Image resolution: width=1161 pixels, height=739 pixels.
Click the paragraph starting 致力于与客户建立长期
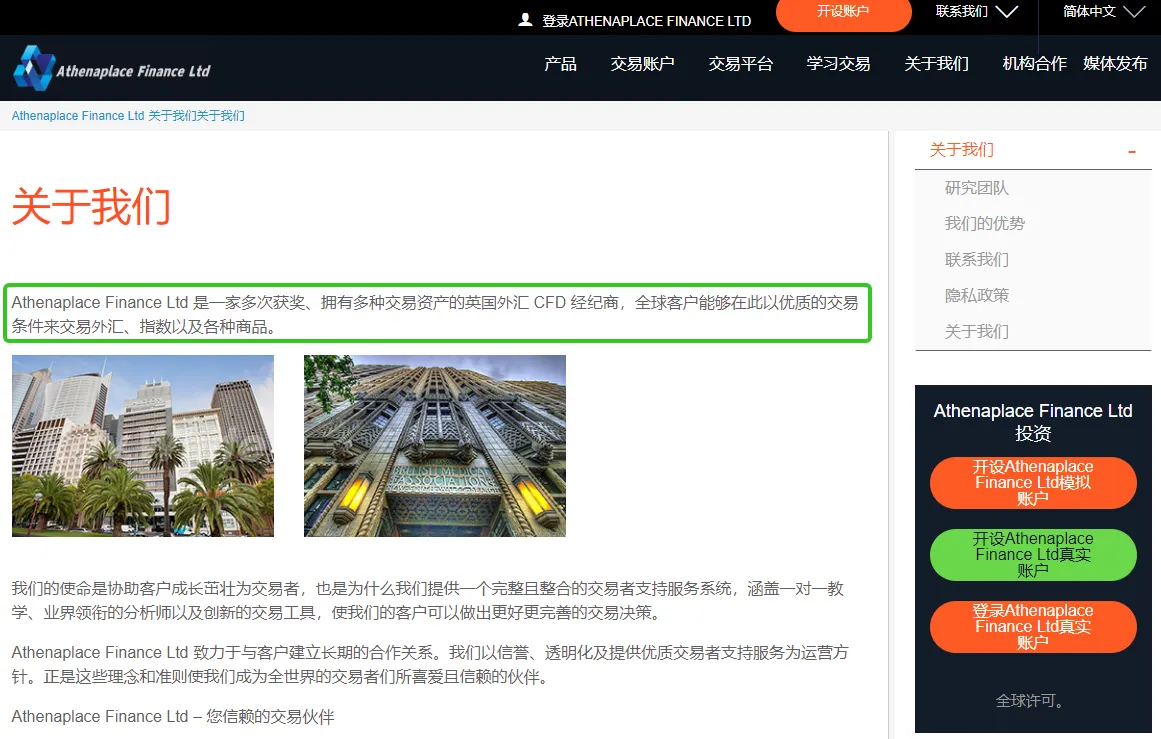click(x=429, y=664)
